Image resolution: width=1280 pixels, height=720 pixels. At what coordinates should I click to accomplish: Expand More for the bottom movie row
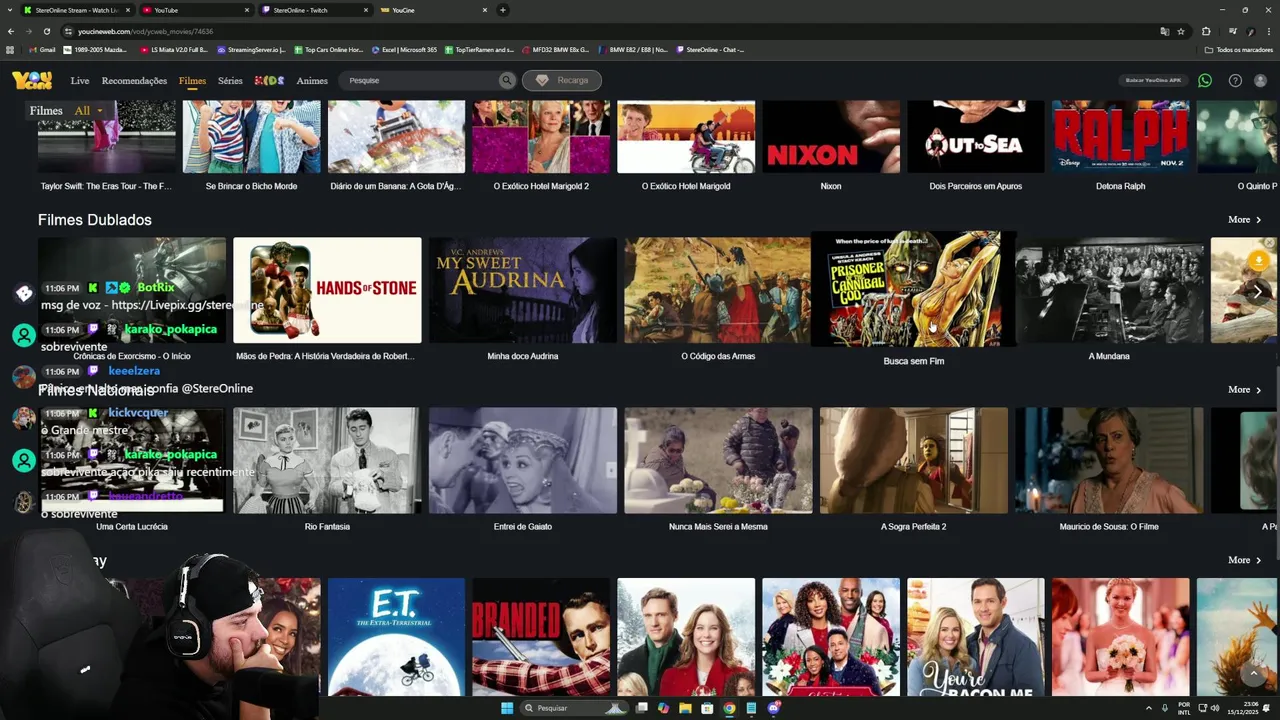pyautogui.click(x=1245, y=560)
